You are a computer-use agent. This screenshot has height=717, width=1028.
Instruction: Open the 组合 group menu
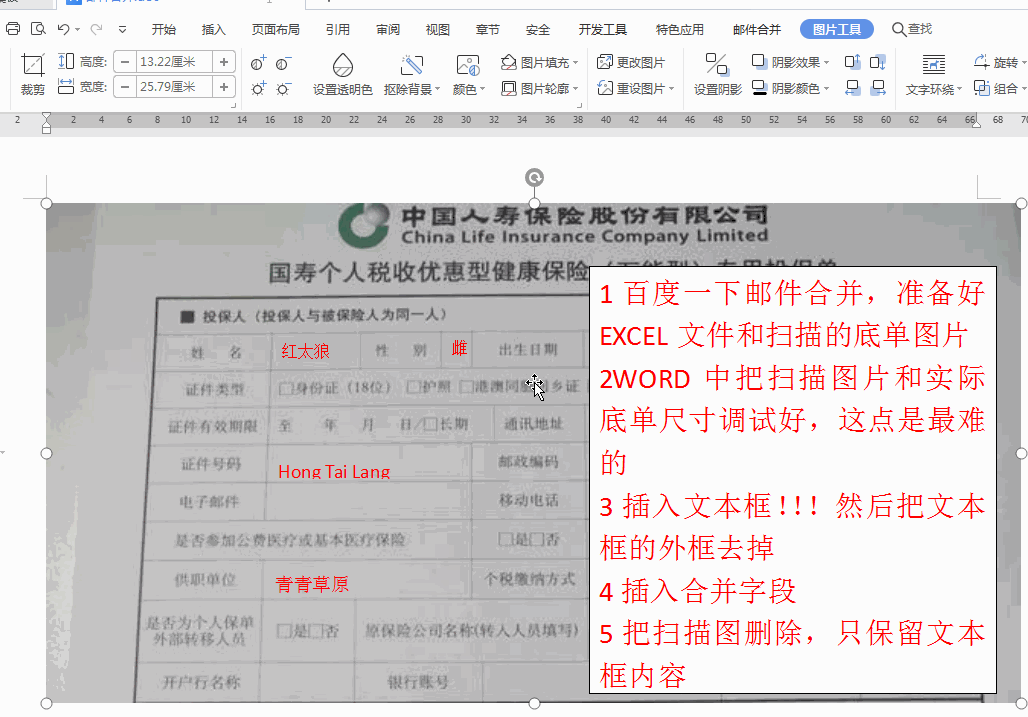point(999,88)
